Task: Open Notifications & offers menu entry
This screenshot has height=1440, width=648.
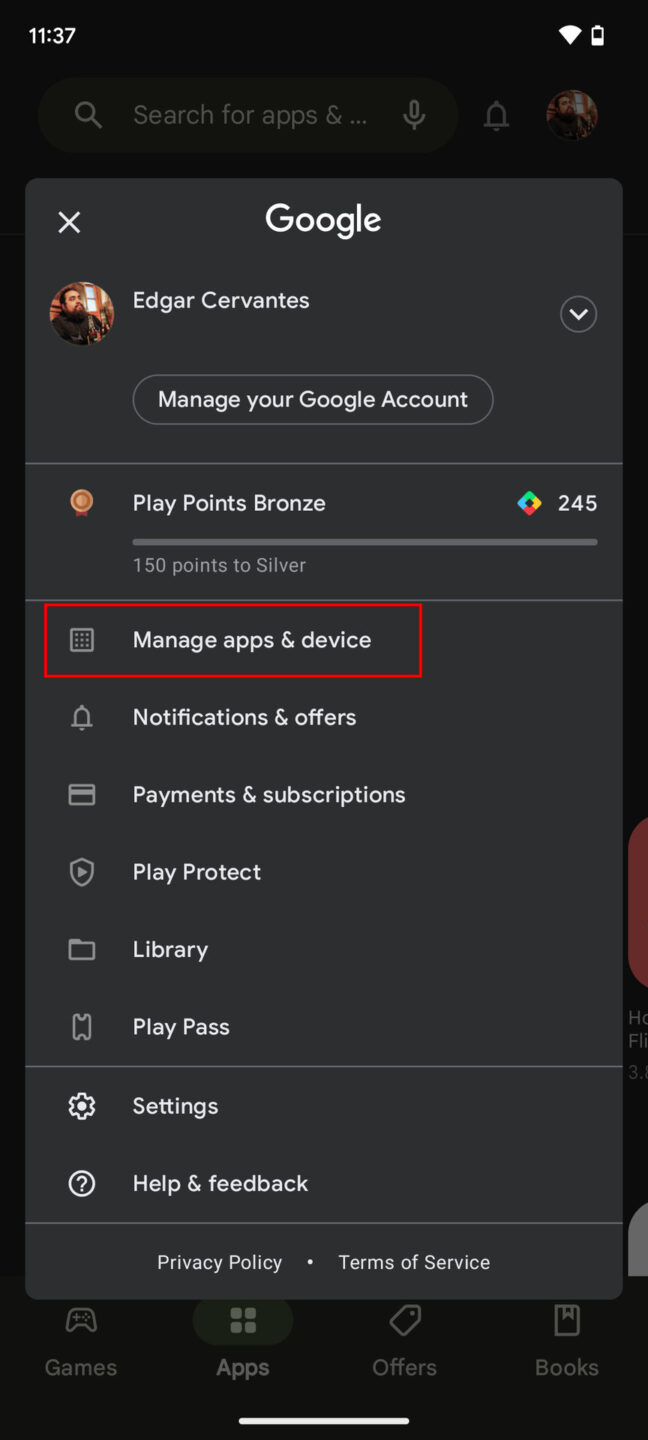Action: [x=244, y=717]
